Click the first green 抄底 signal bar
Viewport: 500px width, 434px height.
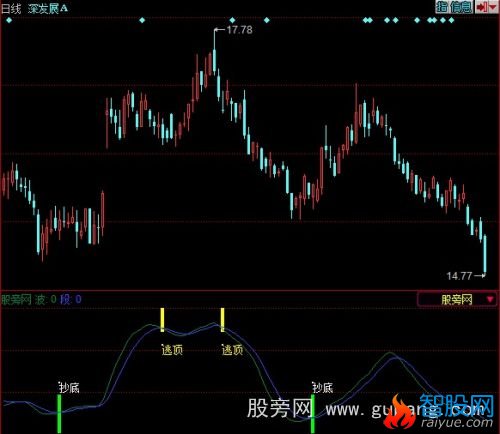click(x=59, y=413)
